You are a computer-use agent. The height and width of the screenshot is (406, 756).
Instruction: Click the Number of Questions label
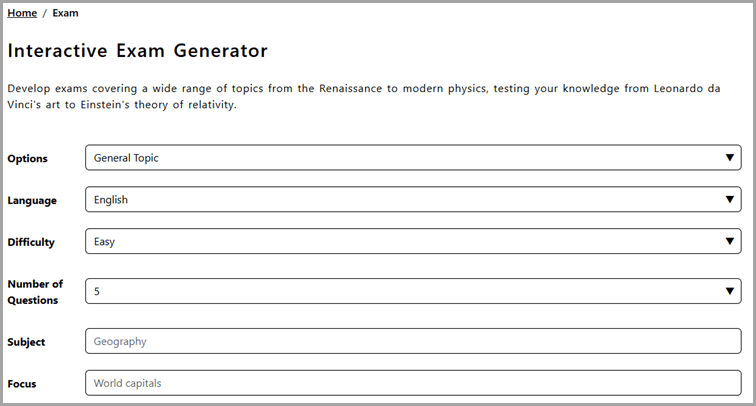click(35, 292)
